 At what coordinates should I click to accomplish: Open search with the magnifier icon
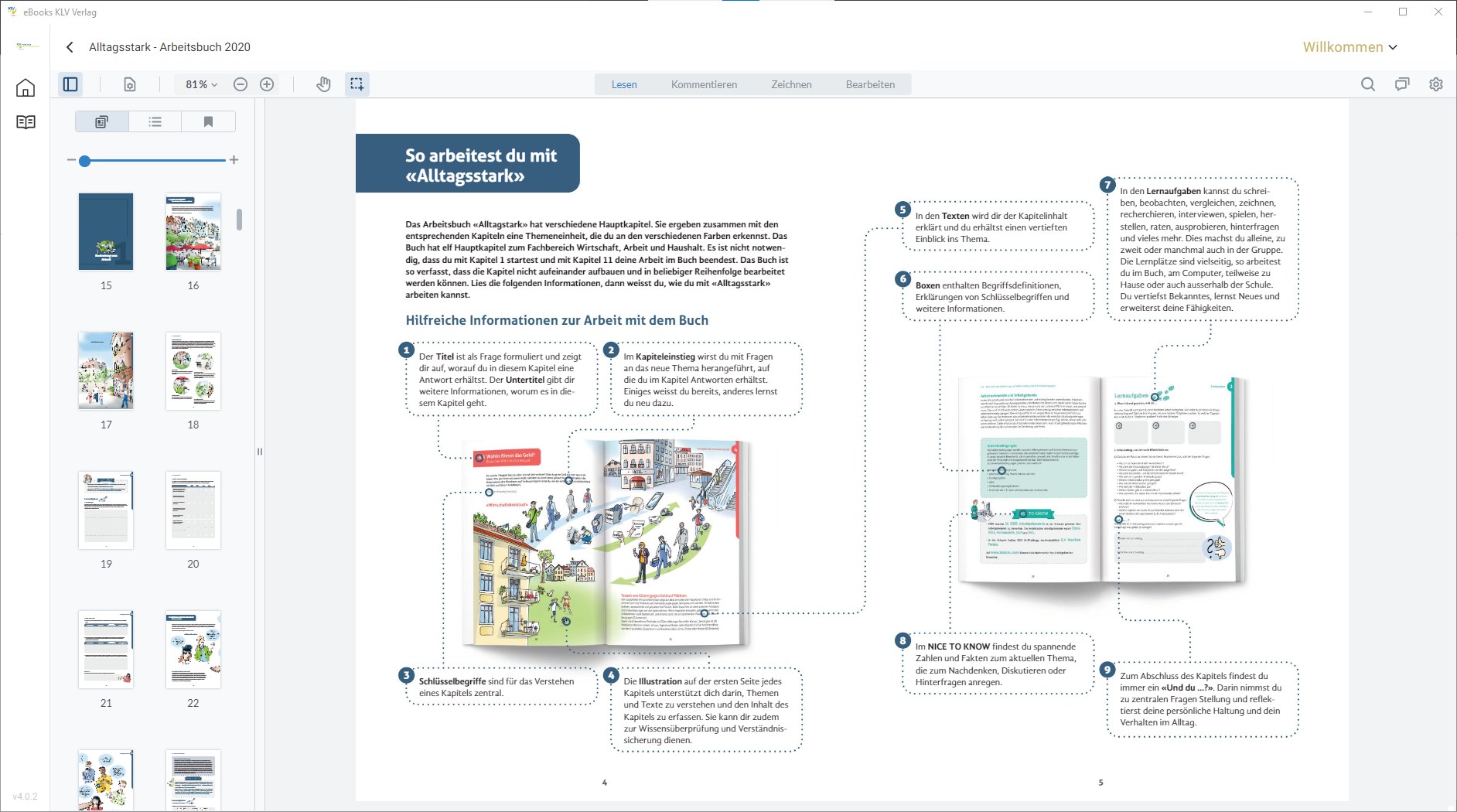[1368, 84]
